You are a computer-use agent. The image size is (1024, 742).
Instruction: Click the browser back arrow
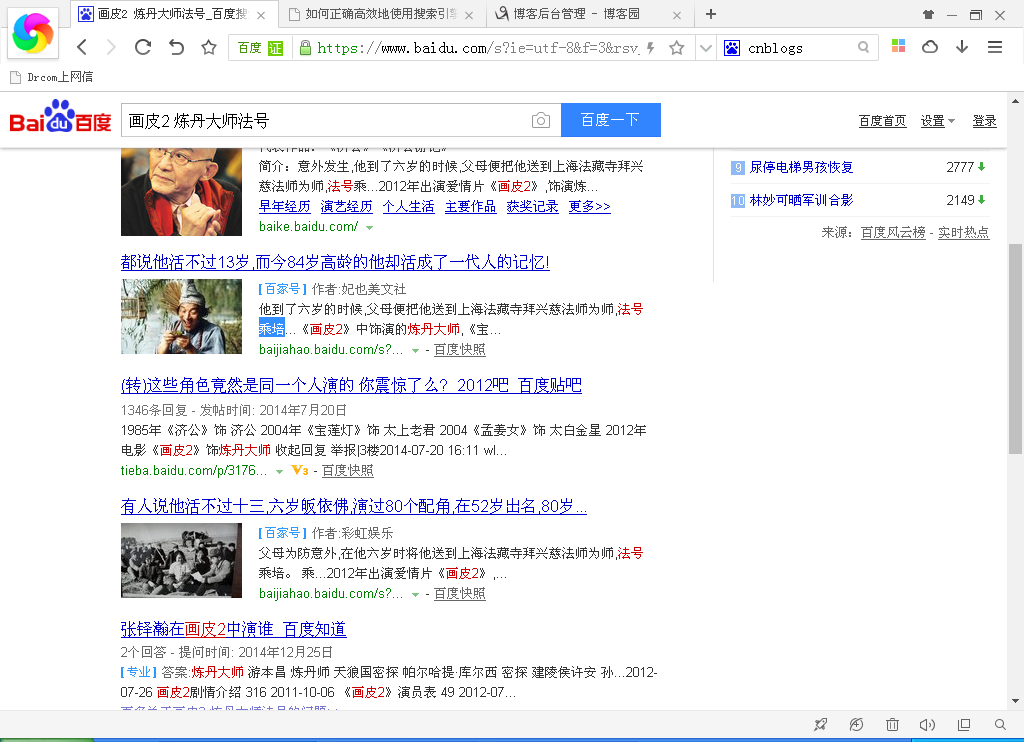tap(82, 47)
